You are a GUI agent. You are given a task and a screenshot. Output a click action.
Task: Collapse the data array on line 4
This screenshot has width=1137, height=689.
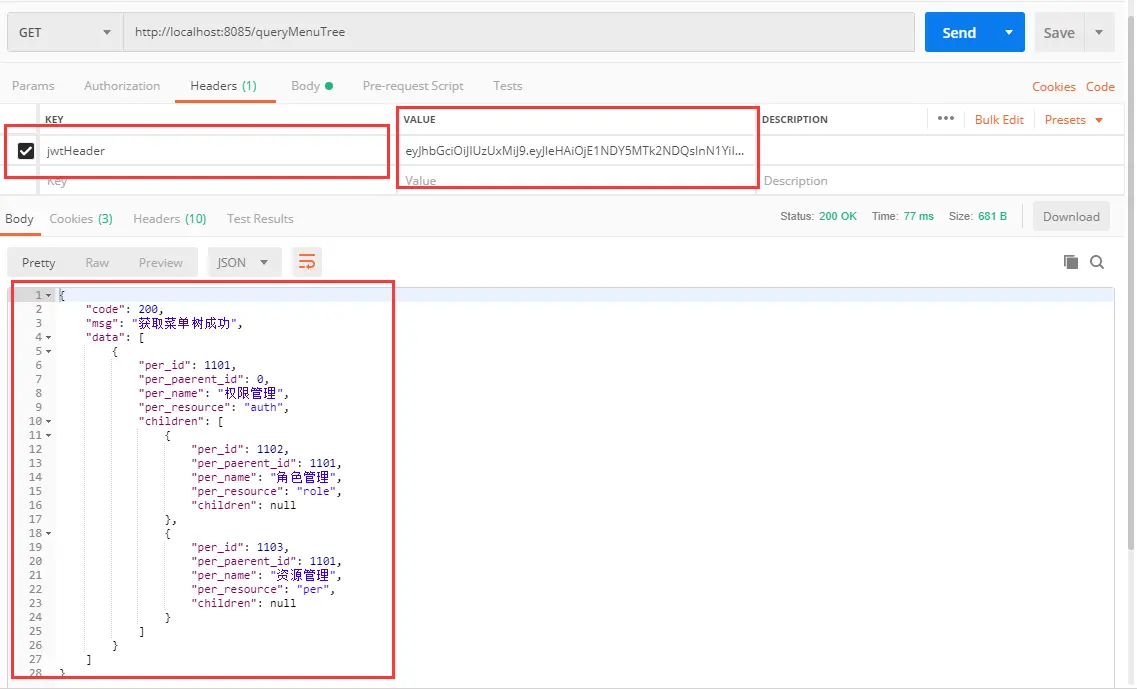pyautogui.click(x=49, y=337)
